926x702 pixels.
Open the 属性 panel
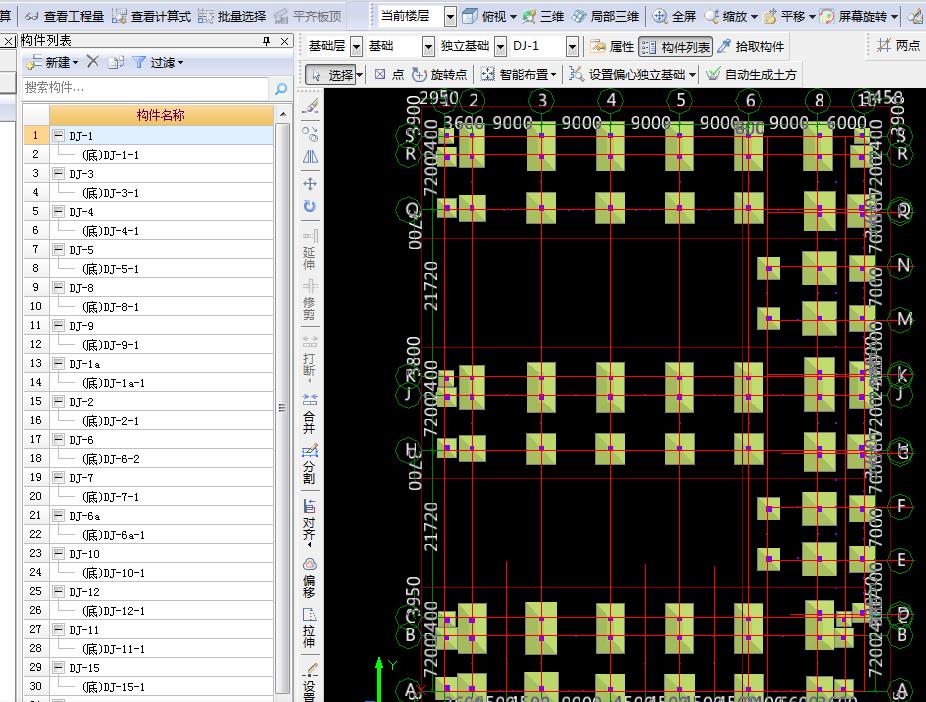612,46
